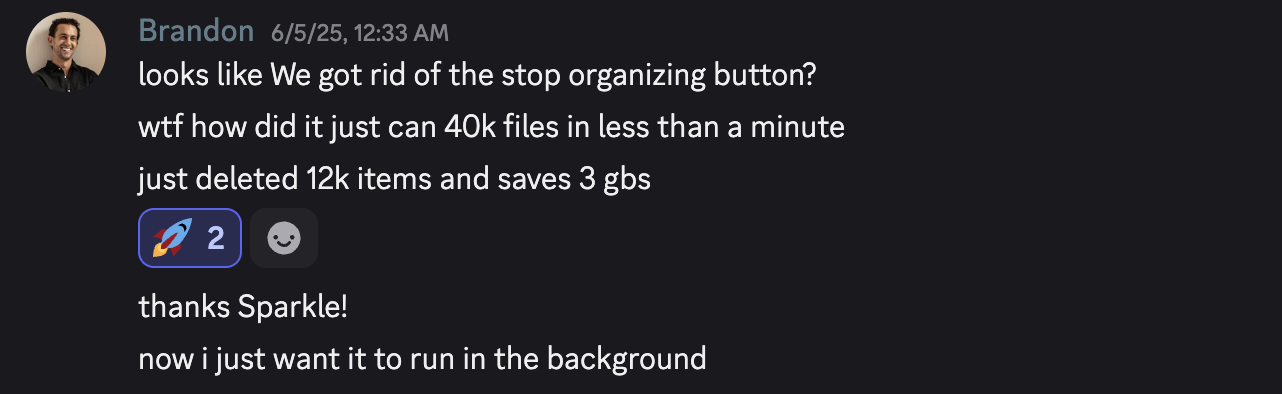Select the run in the background message

(422, 358)
